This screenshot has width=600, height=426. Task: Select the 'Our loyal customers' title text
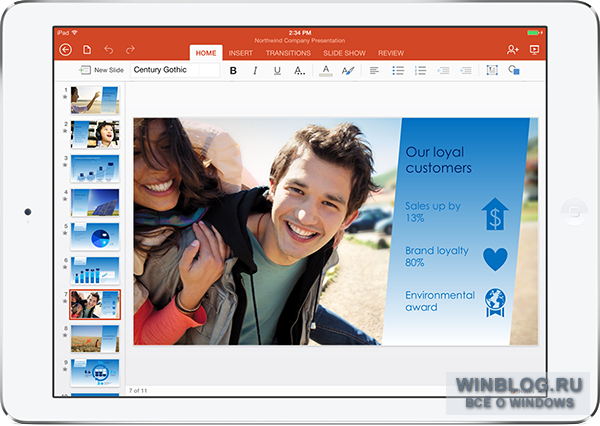(439, 160)
